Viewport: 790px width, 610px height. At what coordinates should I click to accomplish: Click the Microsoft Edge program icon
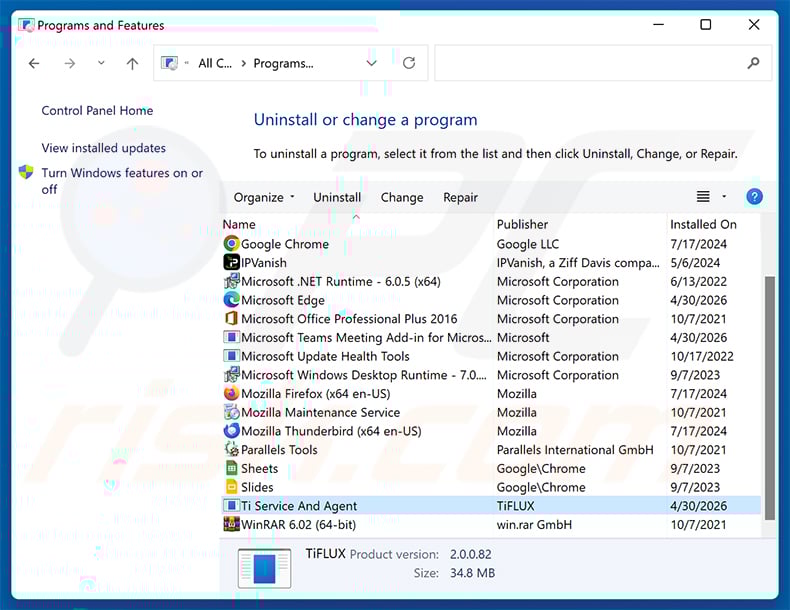[231, 300]
